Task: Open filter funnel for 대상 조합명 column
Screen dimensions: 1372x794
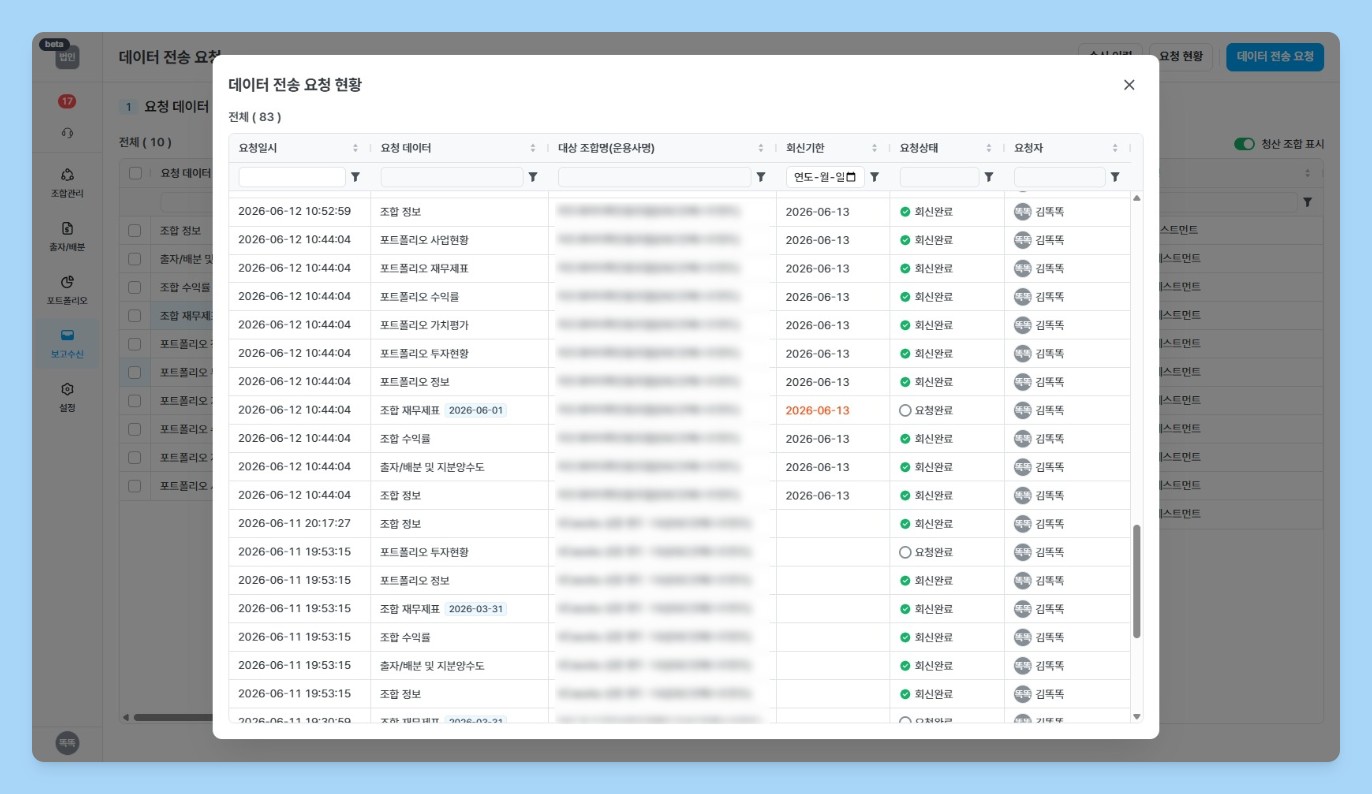Action: pos(761,177)
